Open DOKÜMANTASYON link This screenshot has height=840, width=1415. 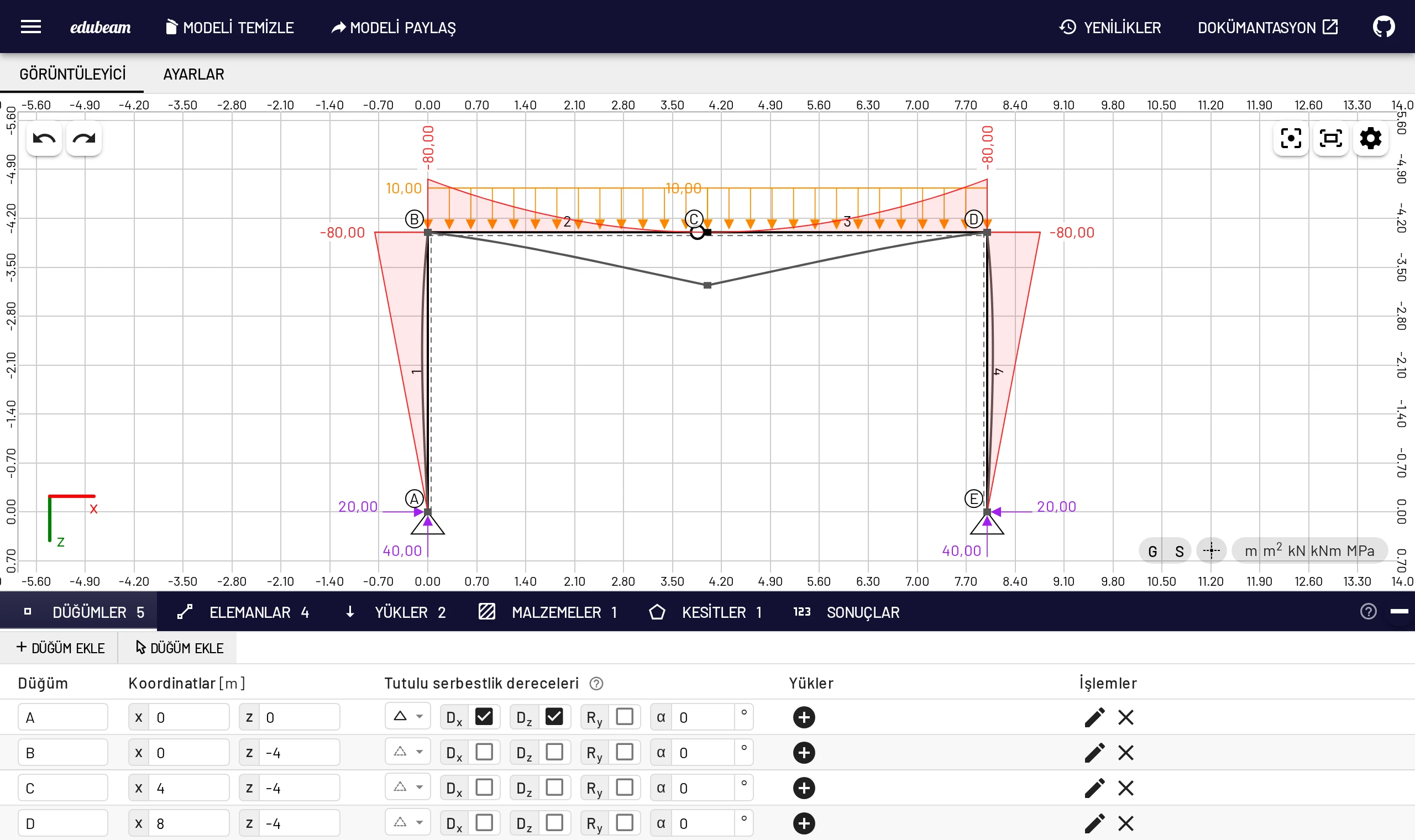click(x=1268, y=27)
